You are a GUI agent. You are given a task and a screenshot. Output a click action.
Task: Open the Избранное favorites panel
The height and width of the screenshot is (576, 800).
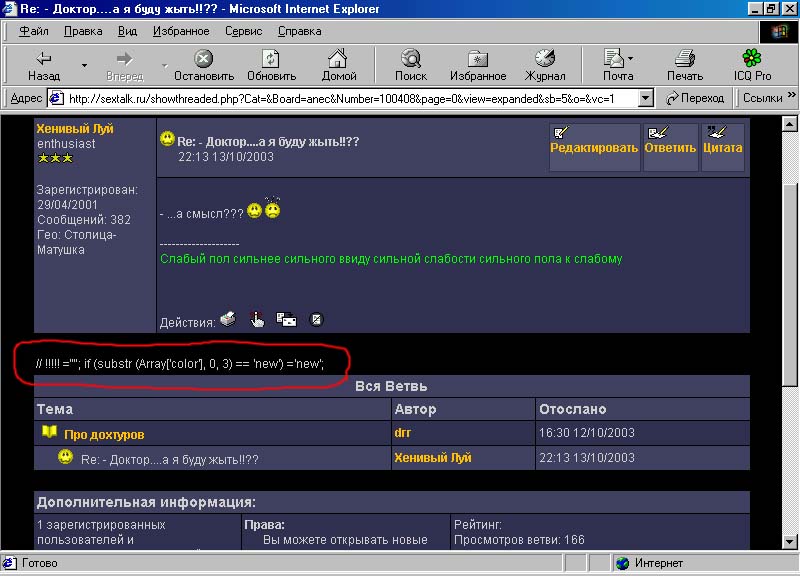pyautogui.click(x=478, y=65)
